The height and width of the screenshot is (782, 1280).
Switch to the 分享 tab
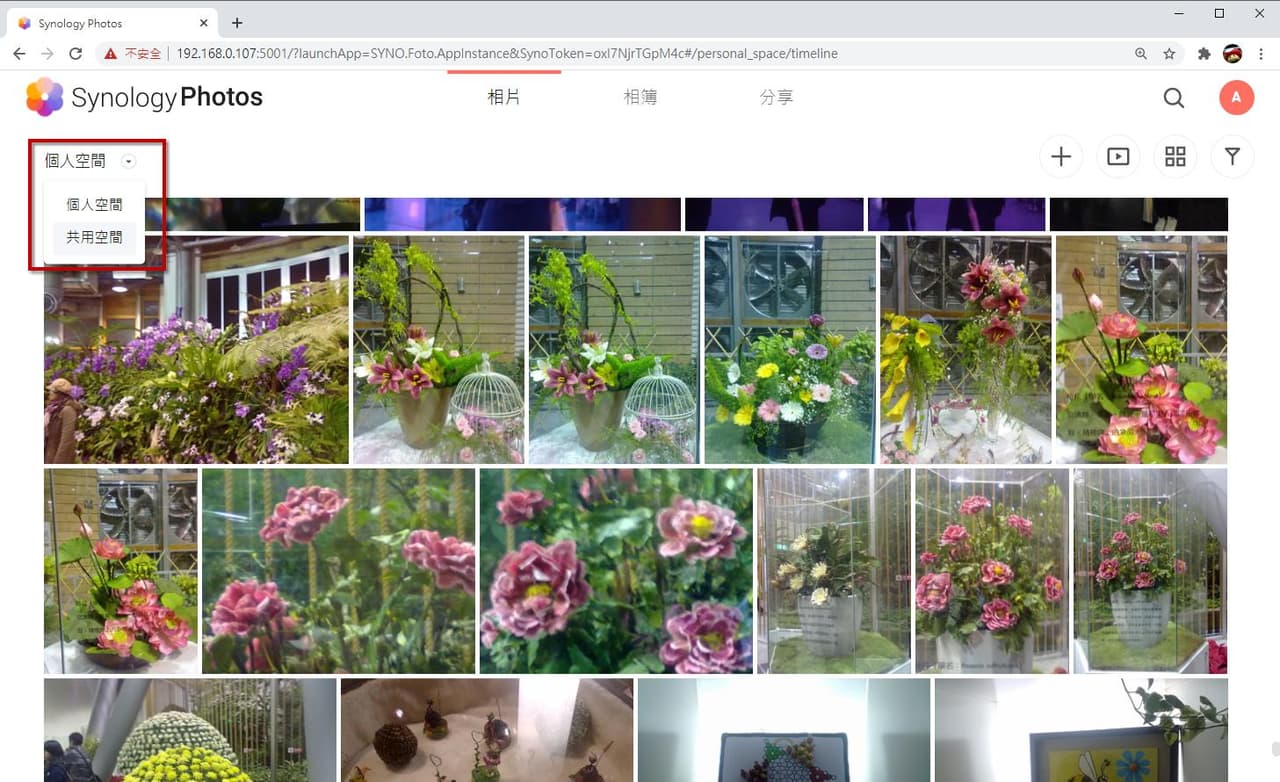pos(776,97)
